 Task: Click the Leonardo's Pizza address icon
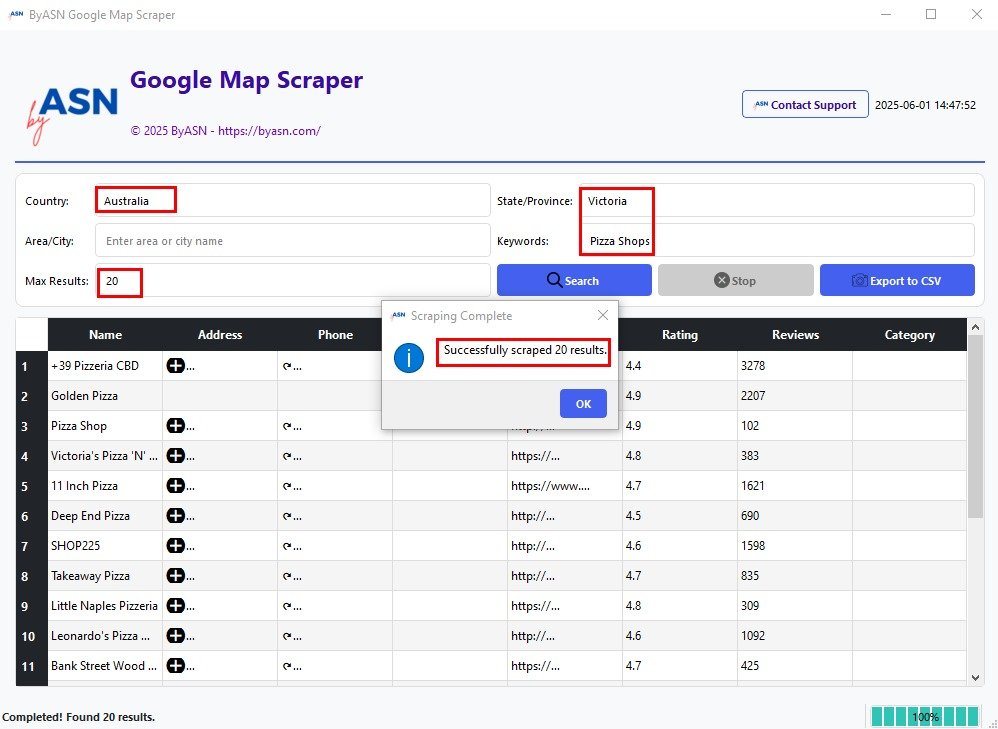pyautogui.click(x=175, y=635)
